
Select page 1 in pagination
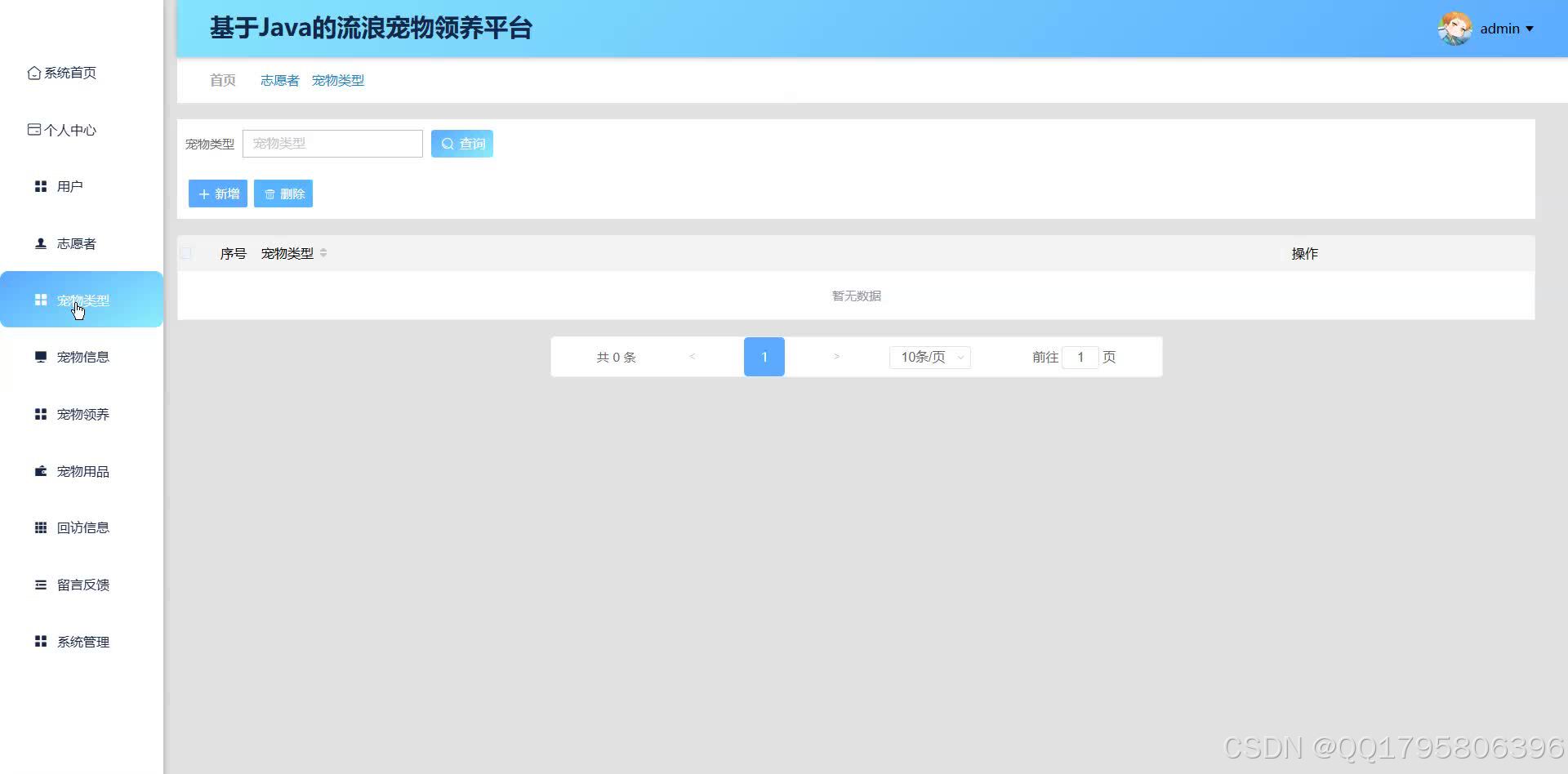764,357
